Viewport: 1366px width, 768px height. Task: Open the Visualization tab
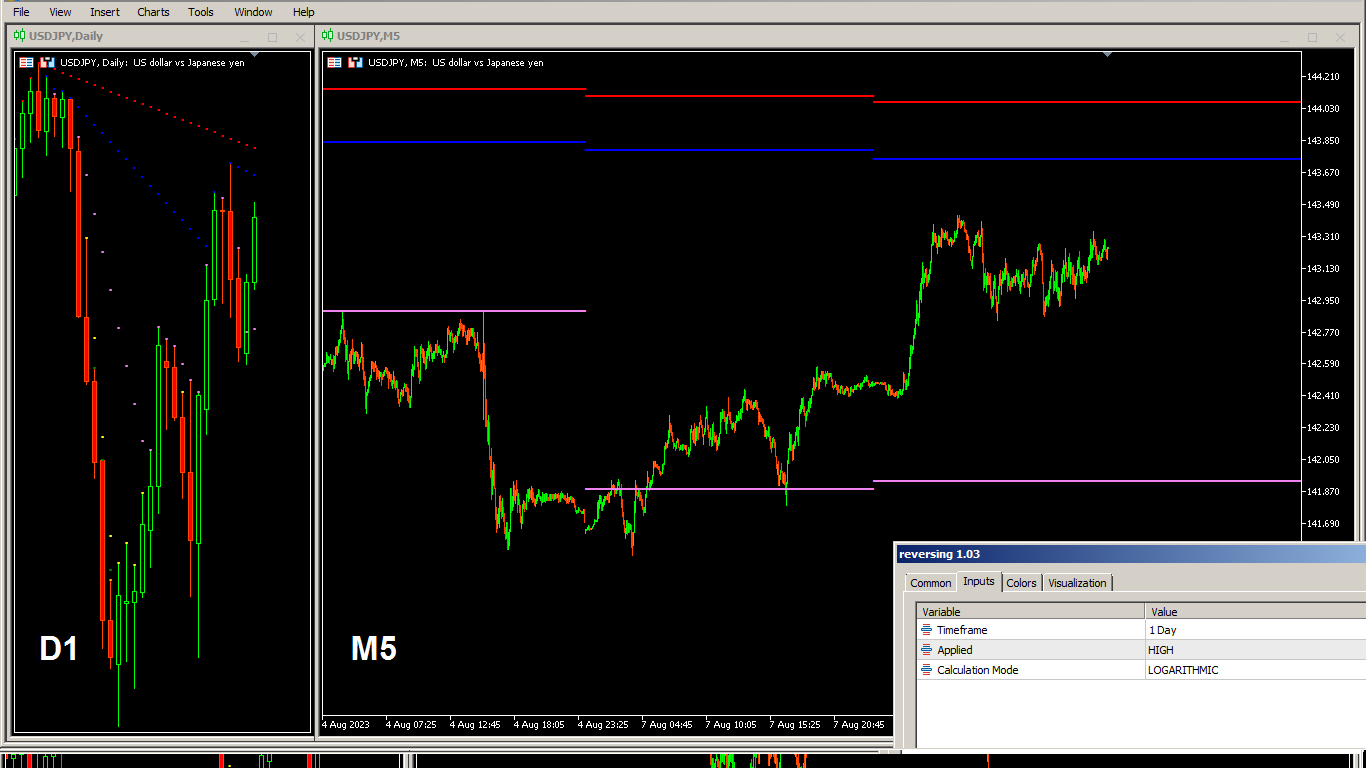pos(1077,583)
